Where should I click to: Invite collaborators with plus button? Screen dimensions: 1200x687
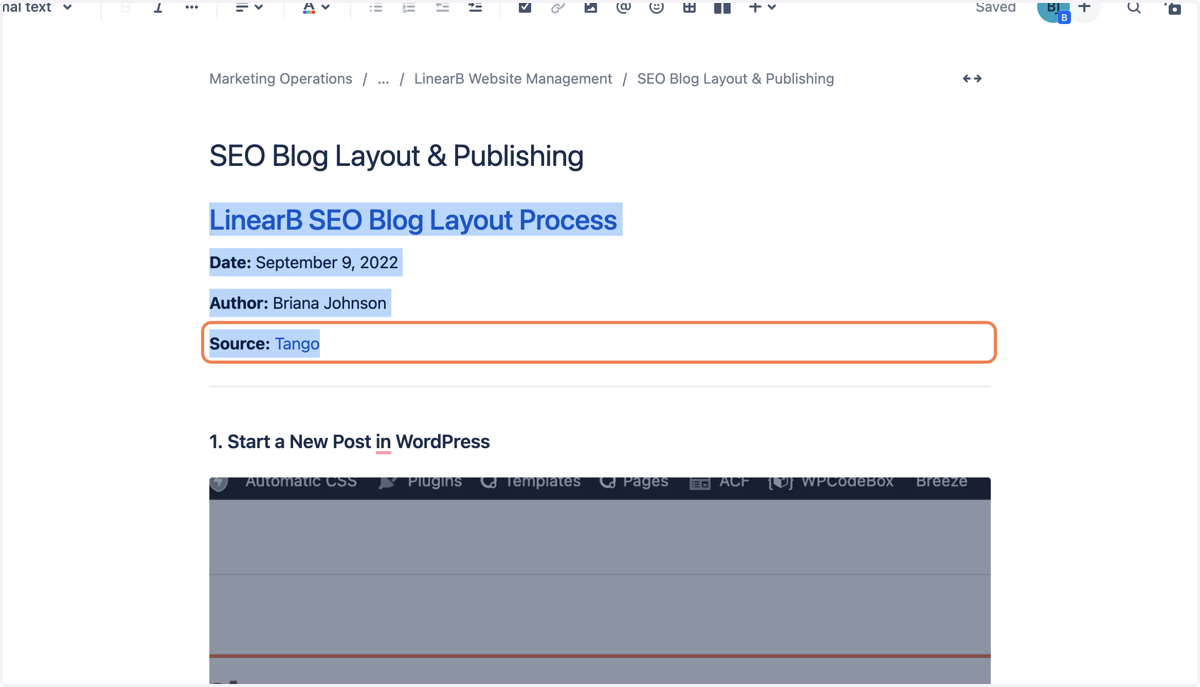click(x=1085, y=8)
